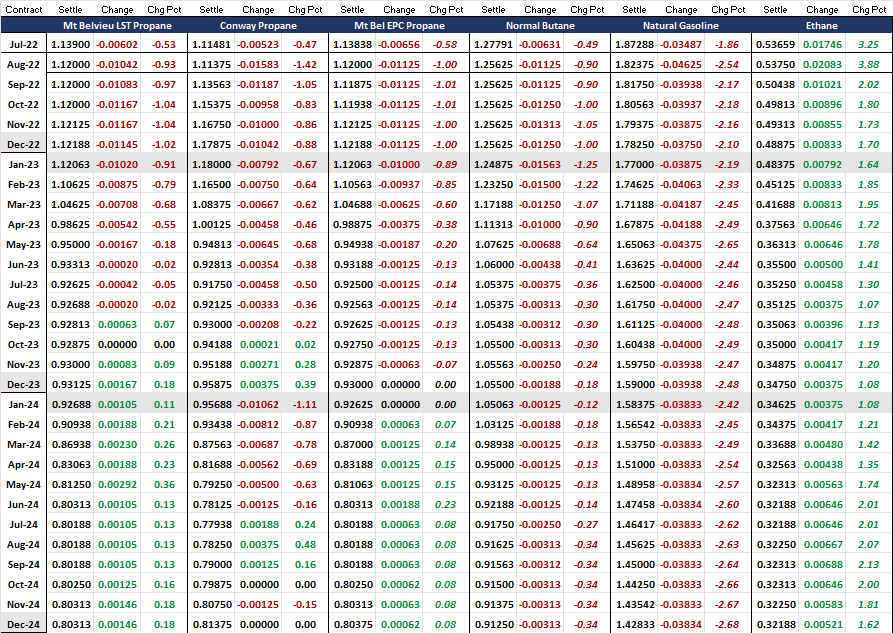
Task: Click the Jan-24 contract label
Action: coord(23,405)
